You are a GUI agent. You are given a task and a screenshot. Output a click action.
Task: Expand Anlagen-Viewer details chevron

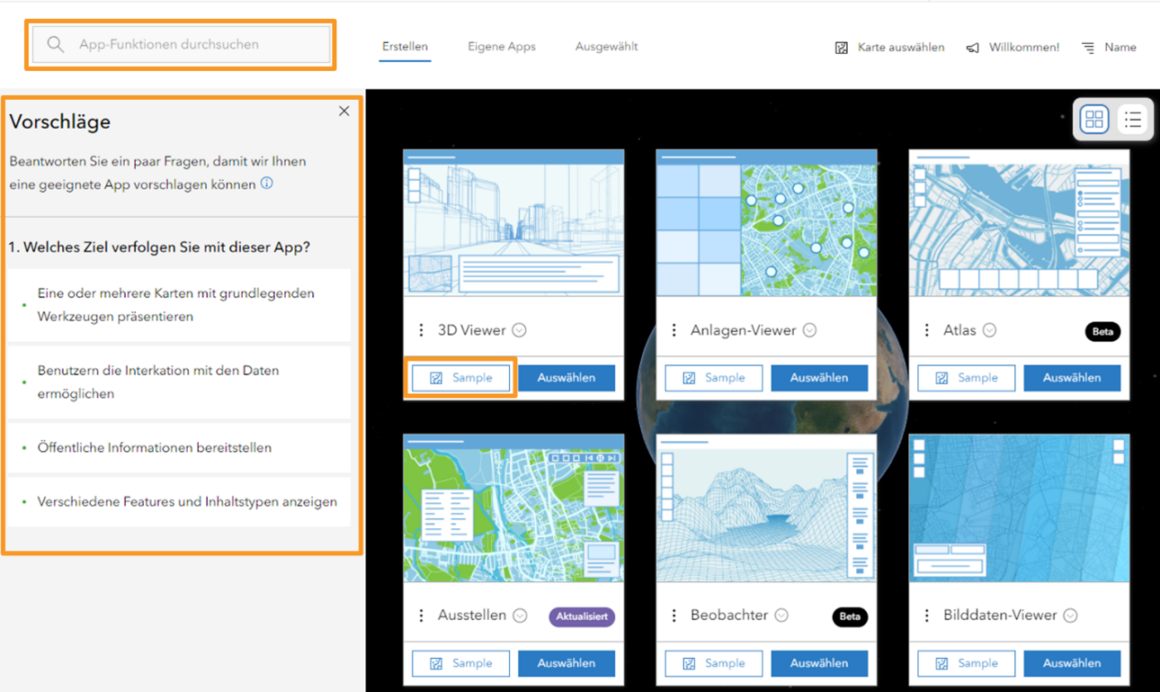click(x=810, y=330)
